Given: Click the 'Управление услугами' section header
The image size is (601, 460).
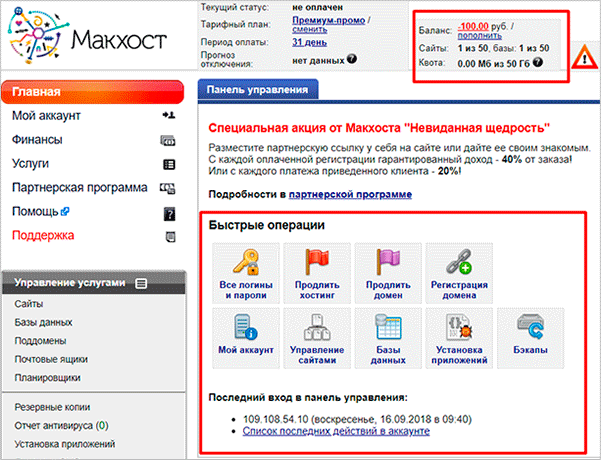Looking at the screenshot, I should 94,283.
